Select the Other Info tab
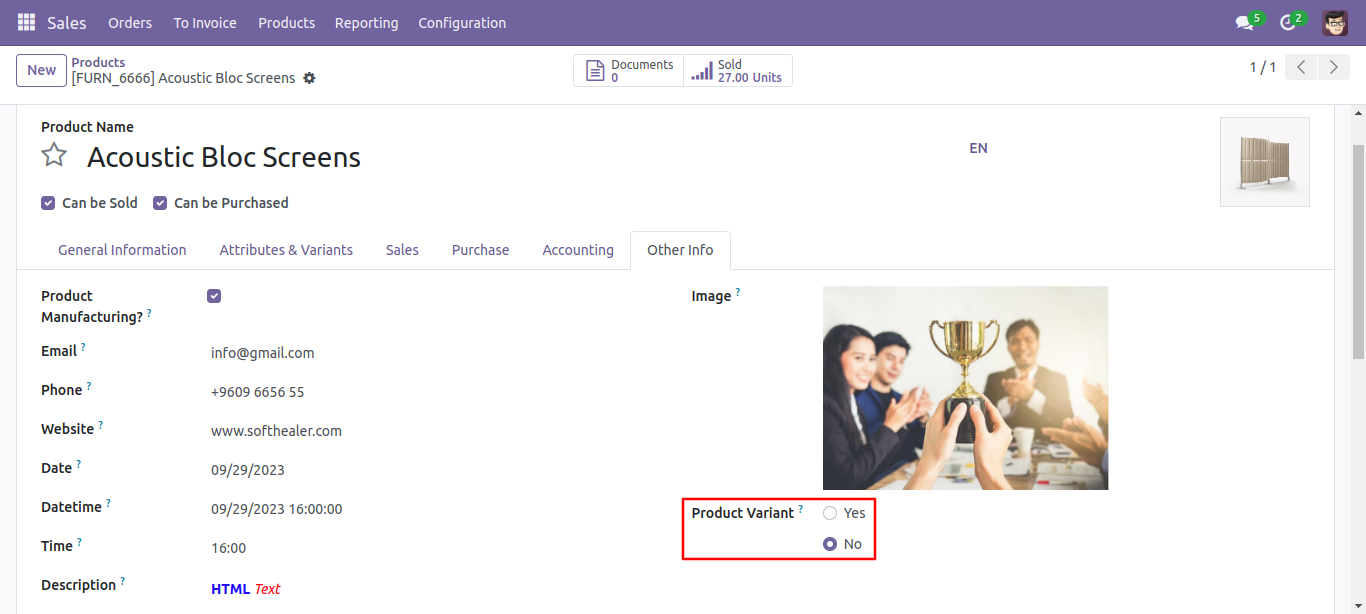This screenshot has width=1366, height=614. 680,250
